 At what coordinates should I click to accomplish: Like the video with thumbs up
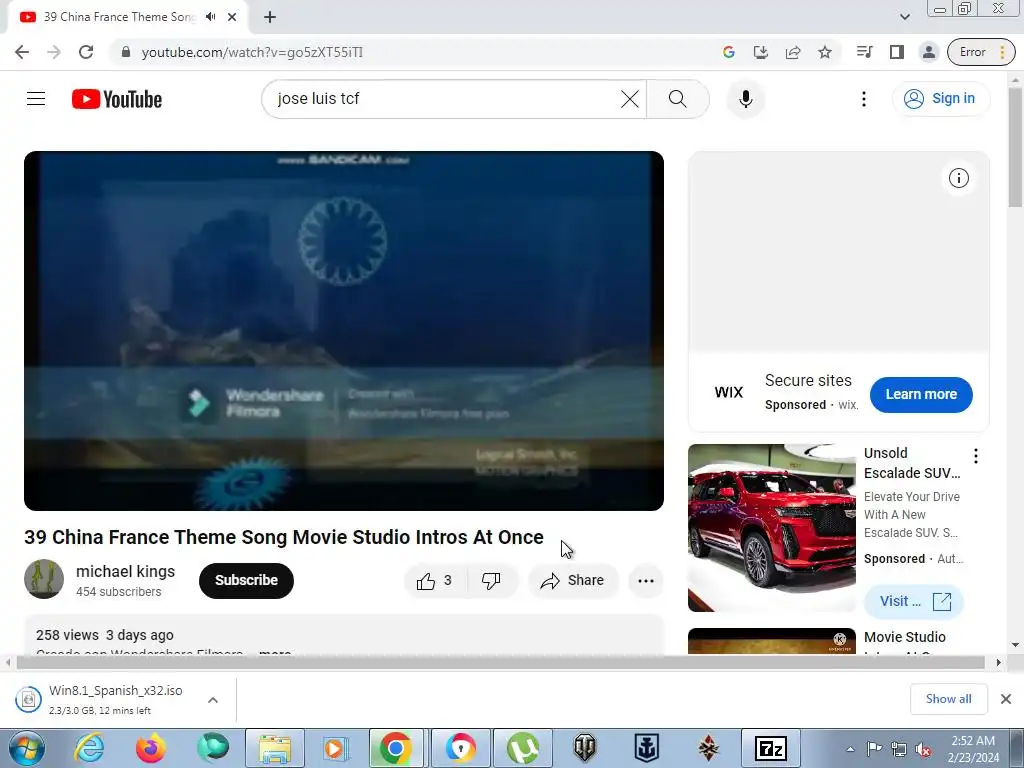coord(436,581)
